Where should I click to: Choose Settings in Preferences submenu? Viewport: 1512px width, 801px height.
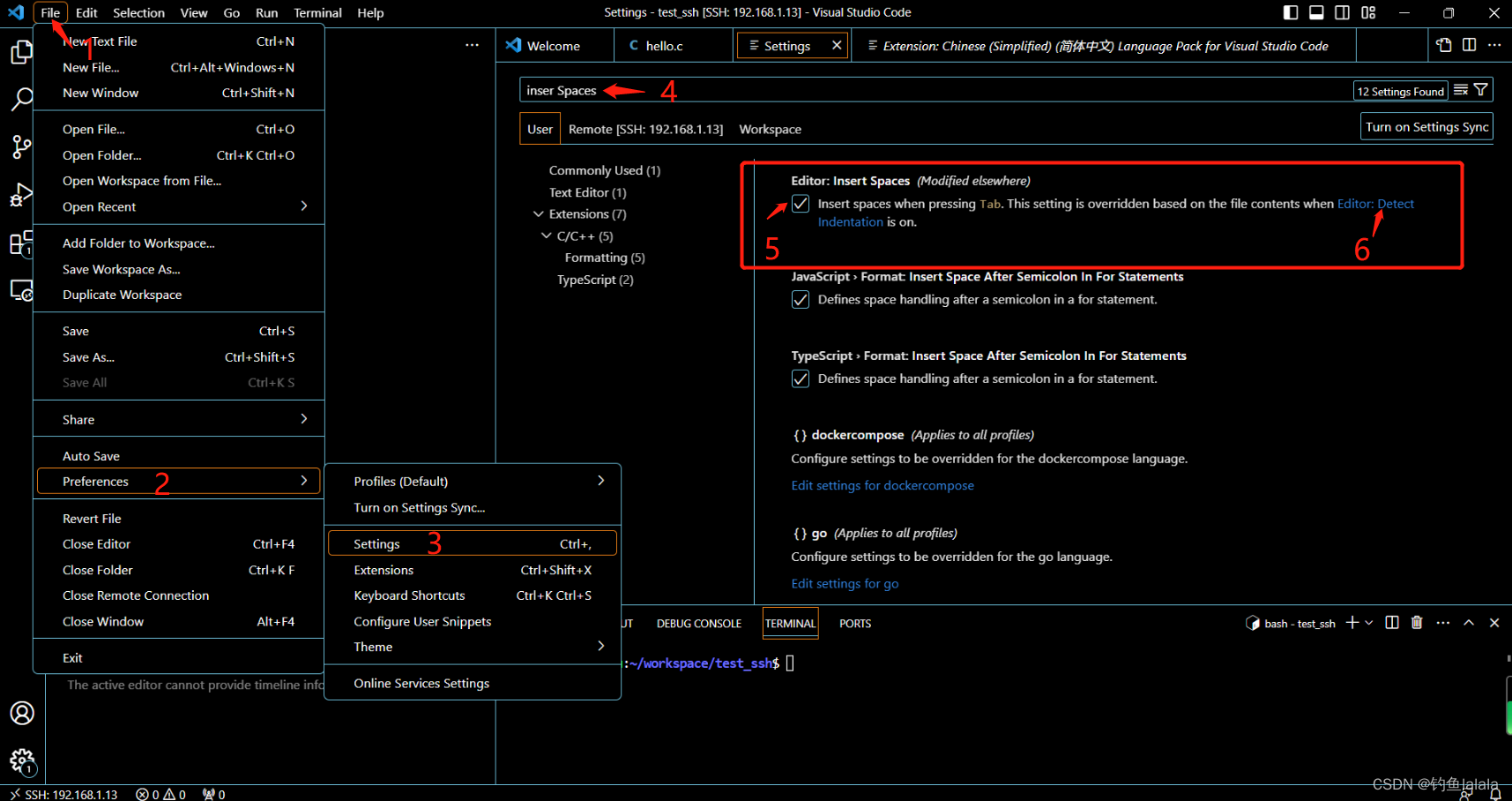point(473,544)
